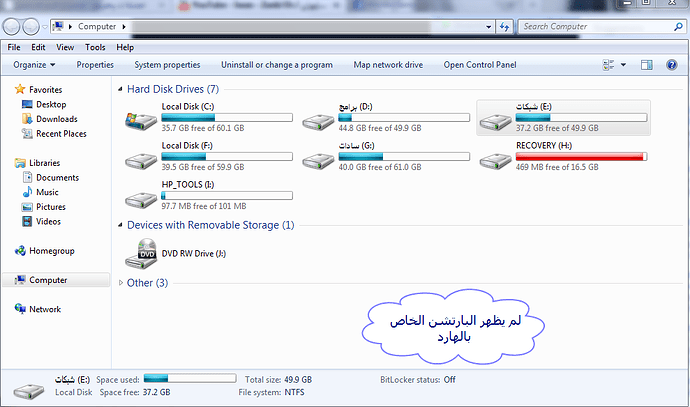Click the Documents library icon
Screen dimensions: 690x407
click(27, 177)
